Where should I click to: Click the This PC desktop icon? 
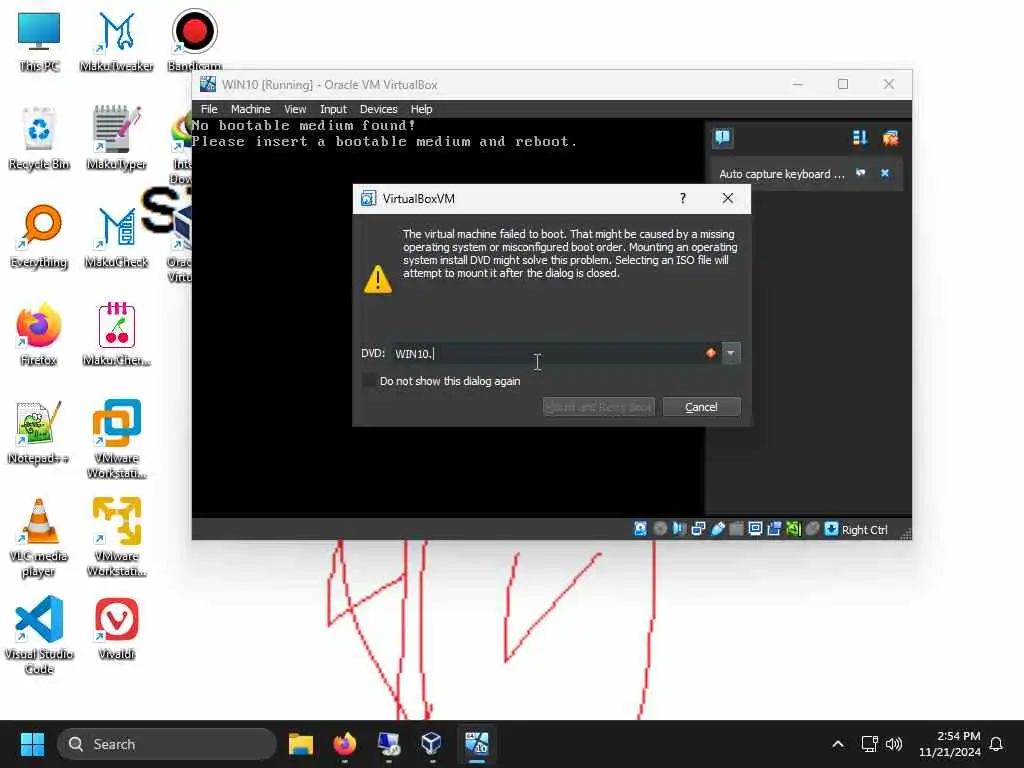coord(39,40)
